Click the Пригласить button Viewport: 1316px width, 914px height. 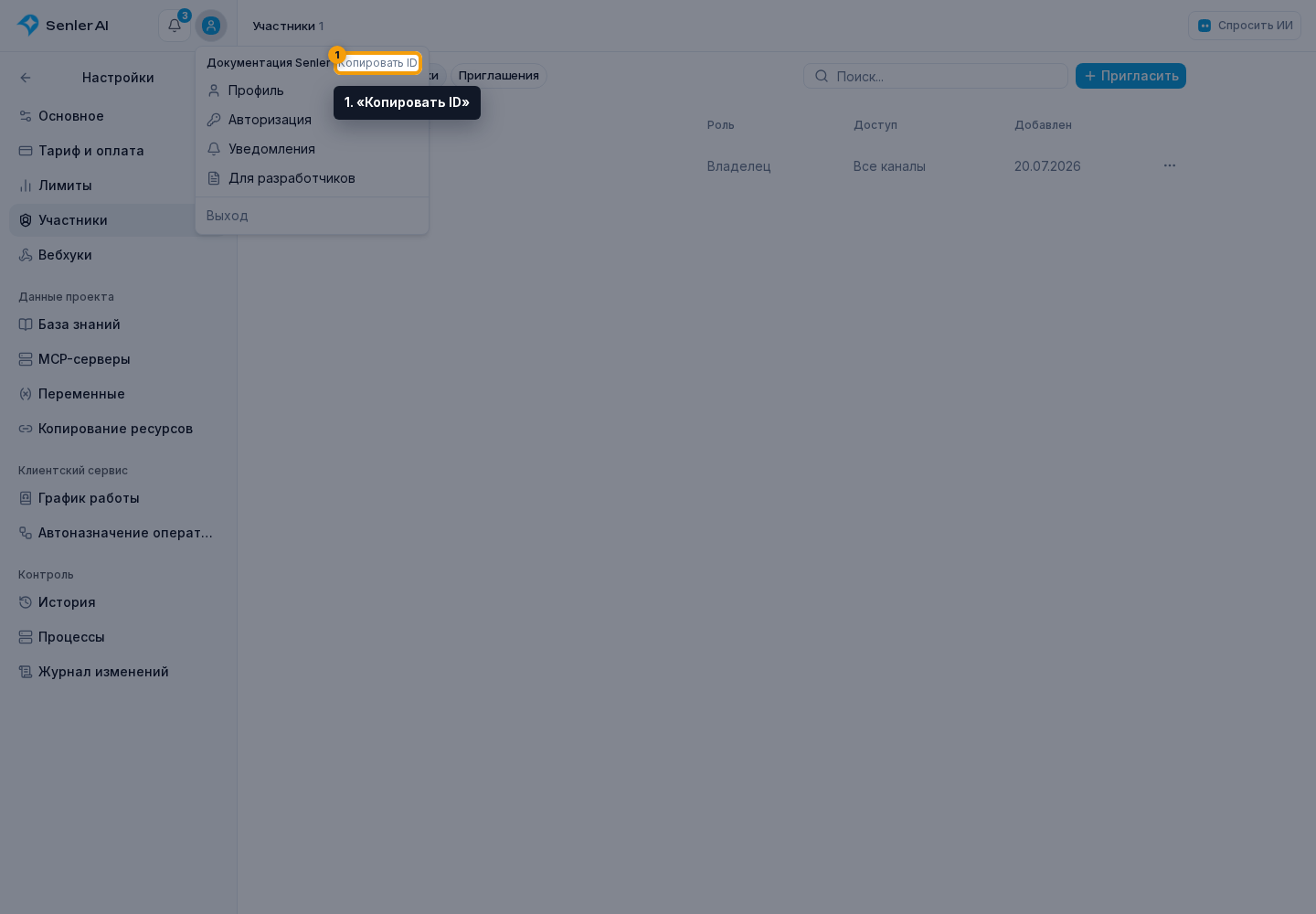[x=1130, y=76]
